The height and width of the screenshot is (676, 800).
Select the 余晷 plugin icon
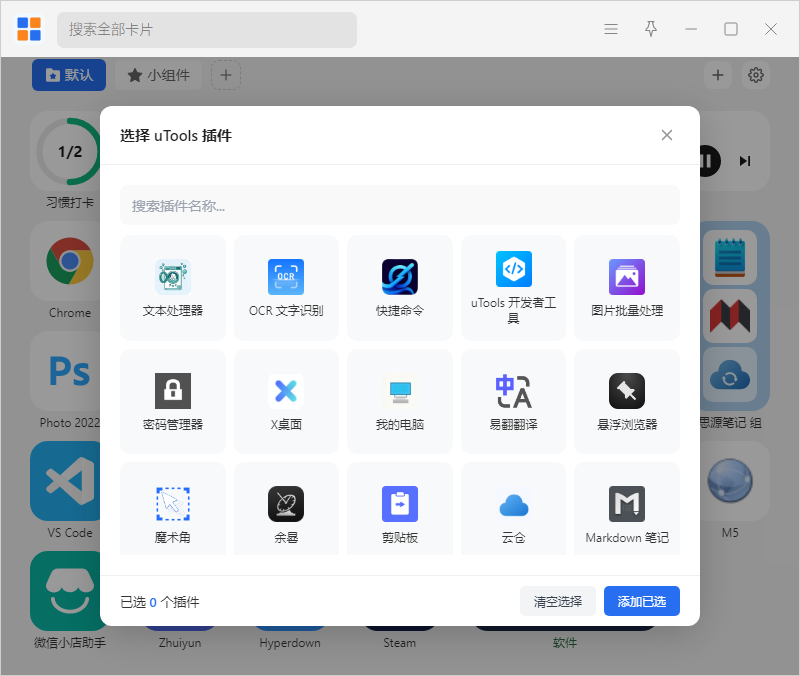(x=286, y=504)
